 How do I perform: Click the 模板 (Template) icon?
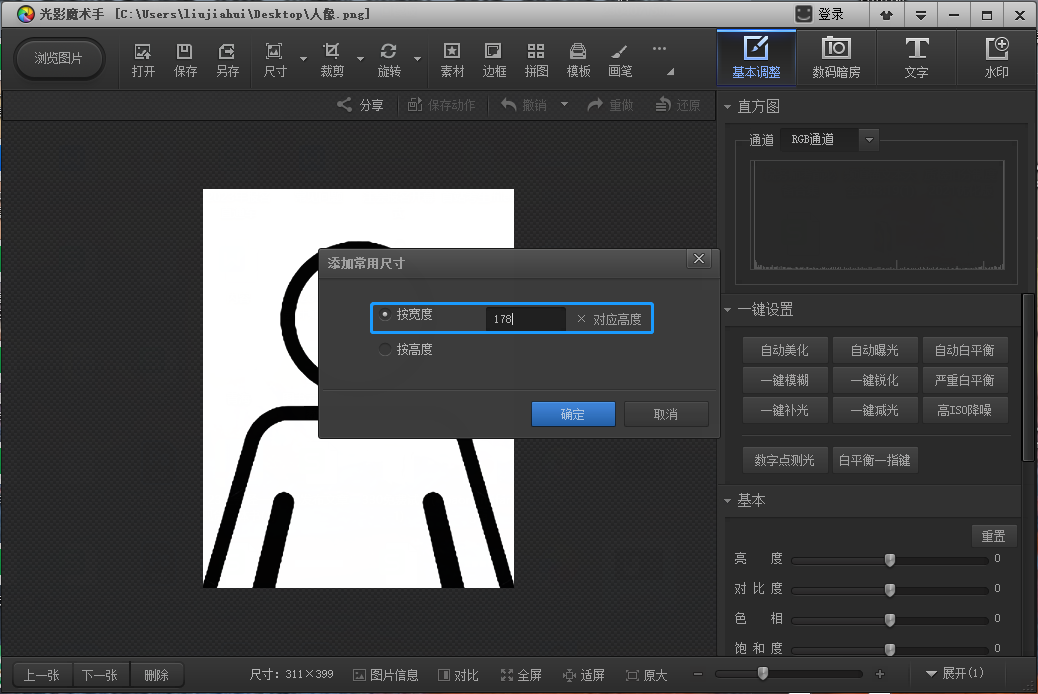point(578,60)
